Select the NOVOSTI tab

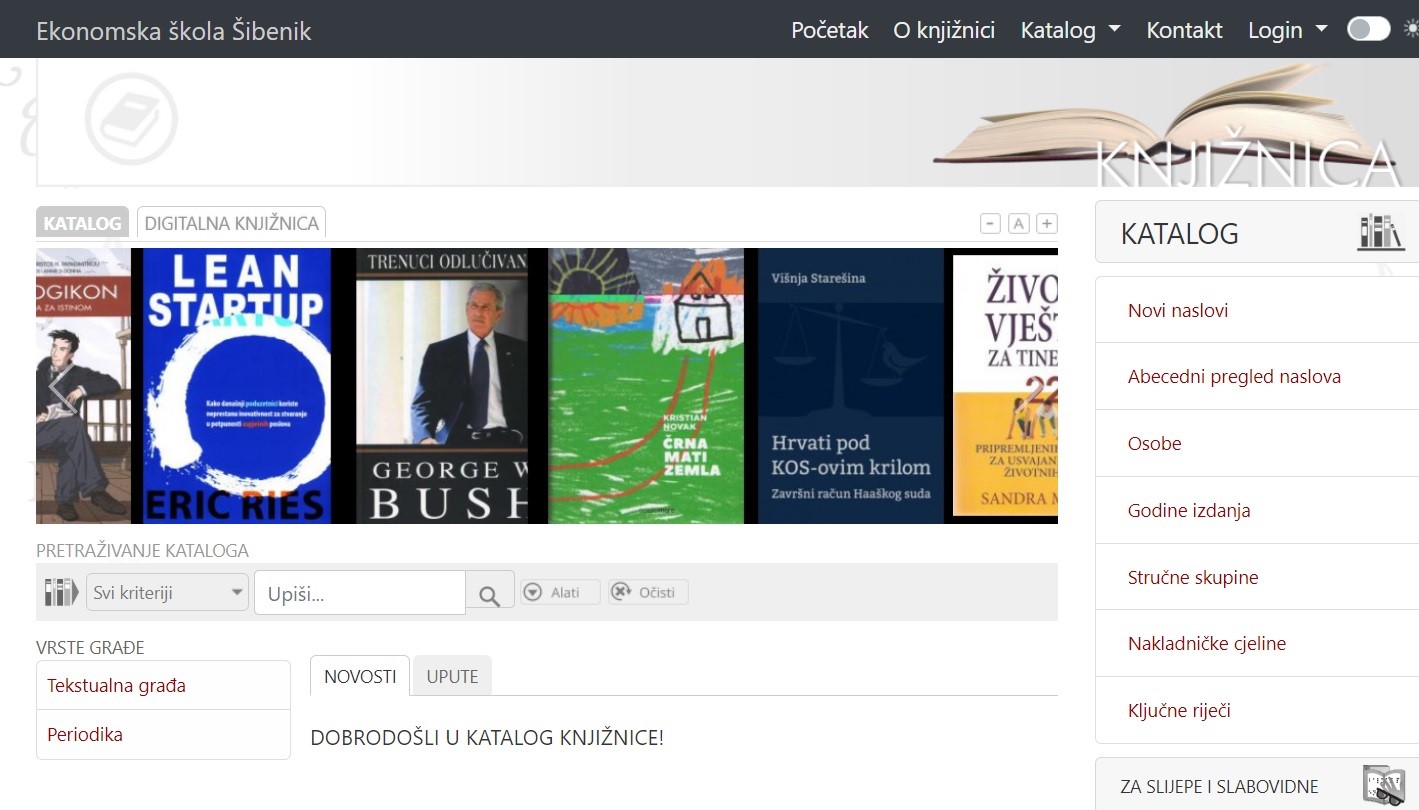click(360, 676)
